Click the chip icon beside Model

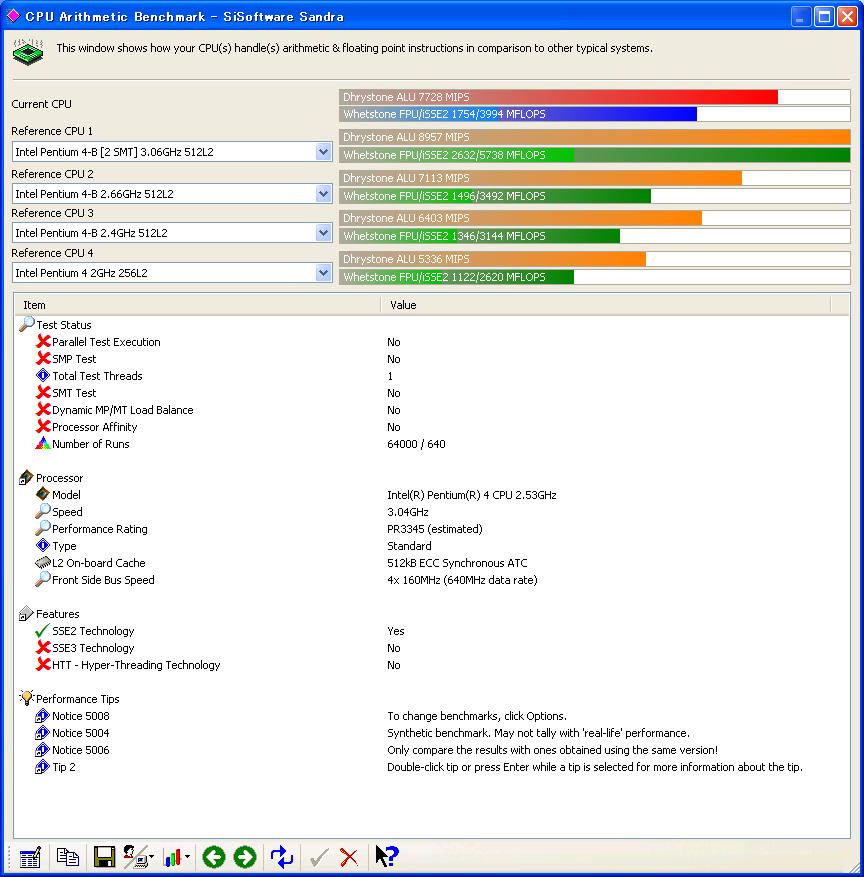pos(43,494)
